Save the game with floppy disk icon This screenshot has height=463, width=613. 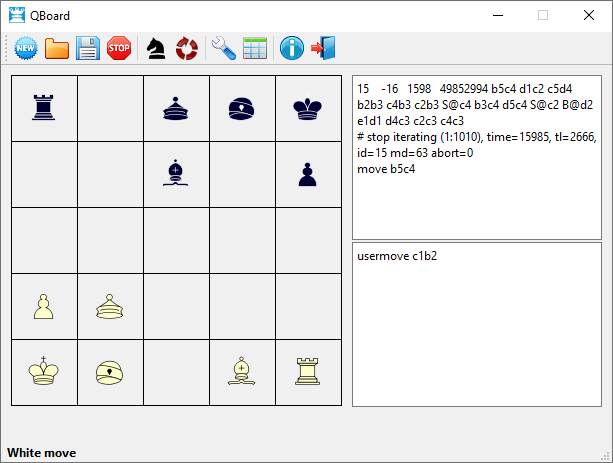pos(88,48)
